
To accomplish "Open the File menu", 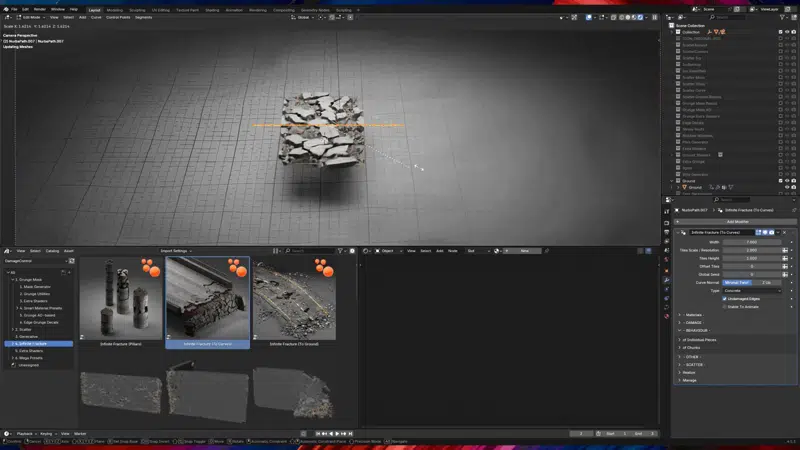I will tap(14, 9).
